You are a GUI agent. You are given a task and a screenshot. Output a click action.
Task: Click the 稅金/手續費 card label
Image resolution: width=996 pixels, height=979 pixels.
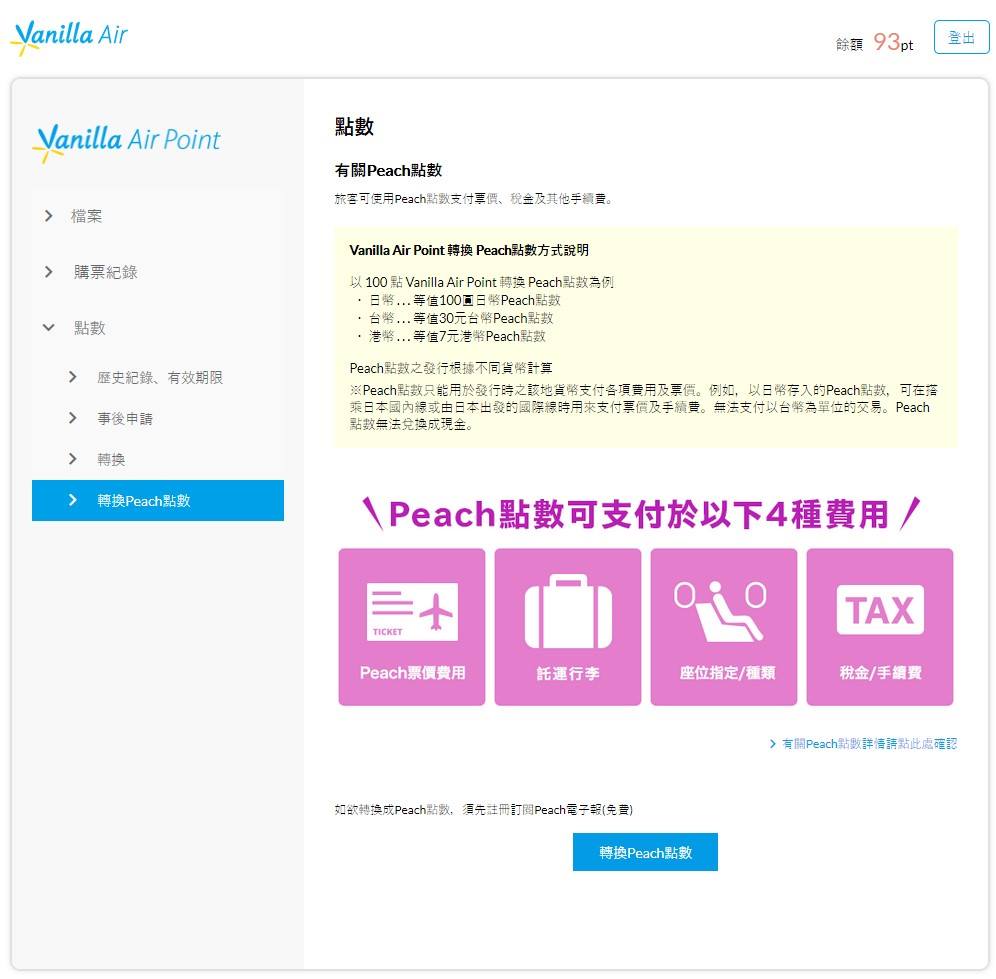[880, 673]
